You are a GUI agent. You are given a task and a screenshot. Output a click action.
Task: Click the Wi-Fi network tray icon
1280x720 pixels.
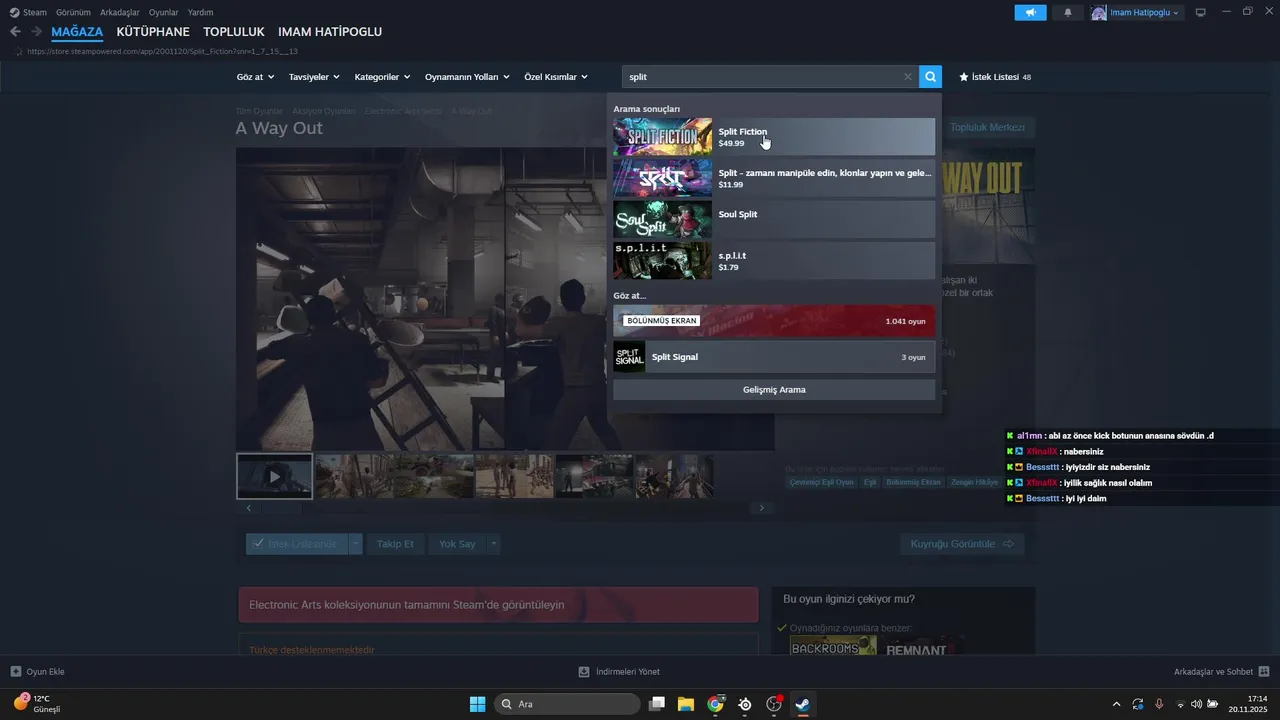click(x=1180, y=704)
